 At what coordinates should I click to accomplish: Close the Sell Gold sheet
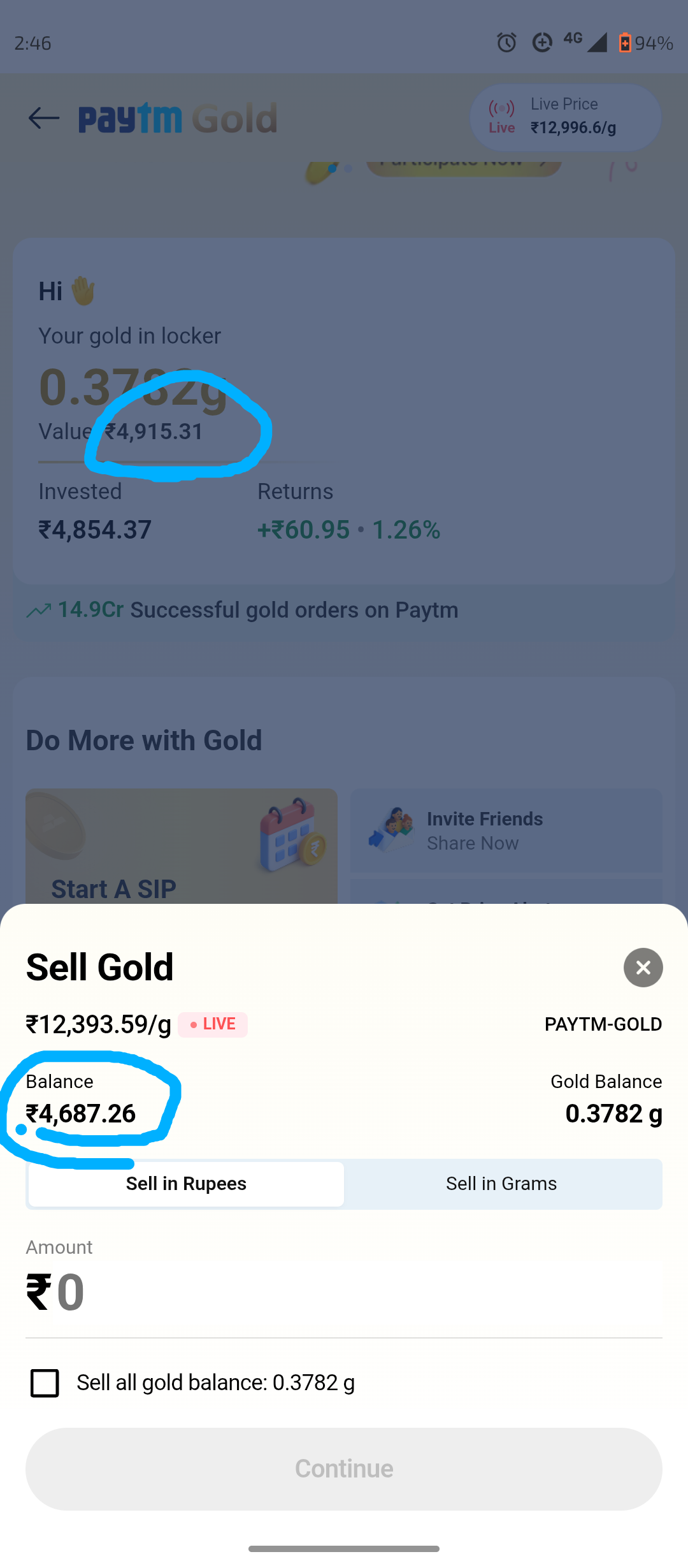[643, 968]
